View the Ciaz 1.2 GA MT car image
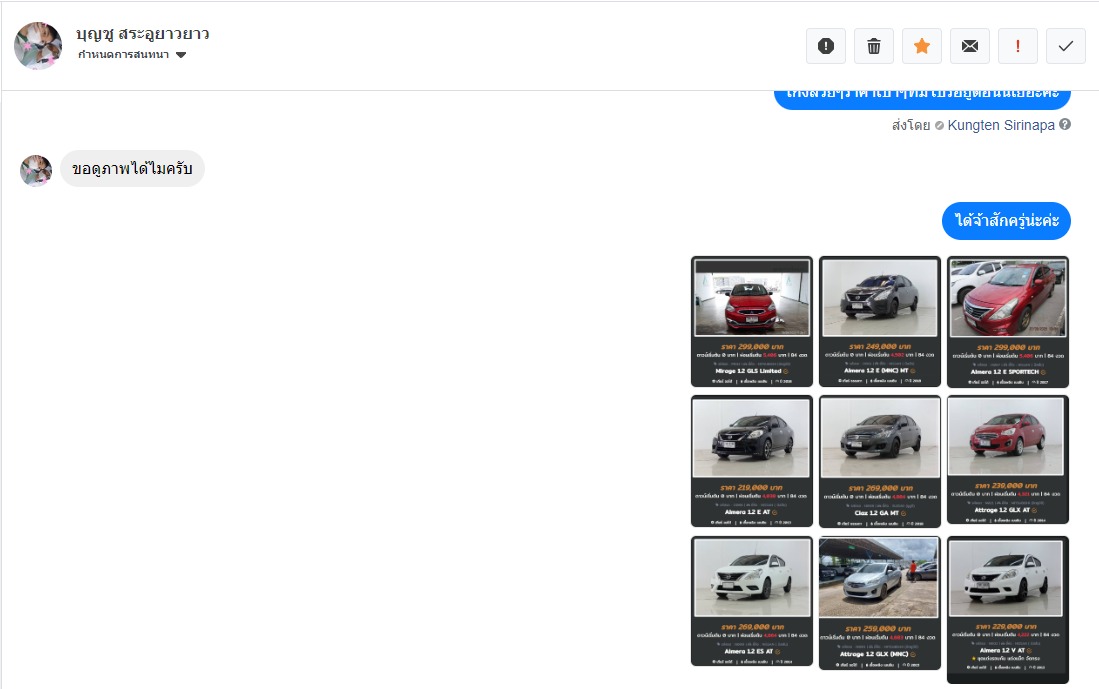This screenshot has height=689, width=1099. coord(879,460)
